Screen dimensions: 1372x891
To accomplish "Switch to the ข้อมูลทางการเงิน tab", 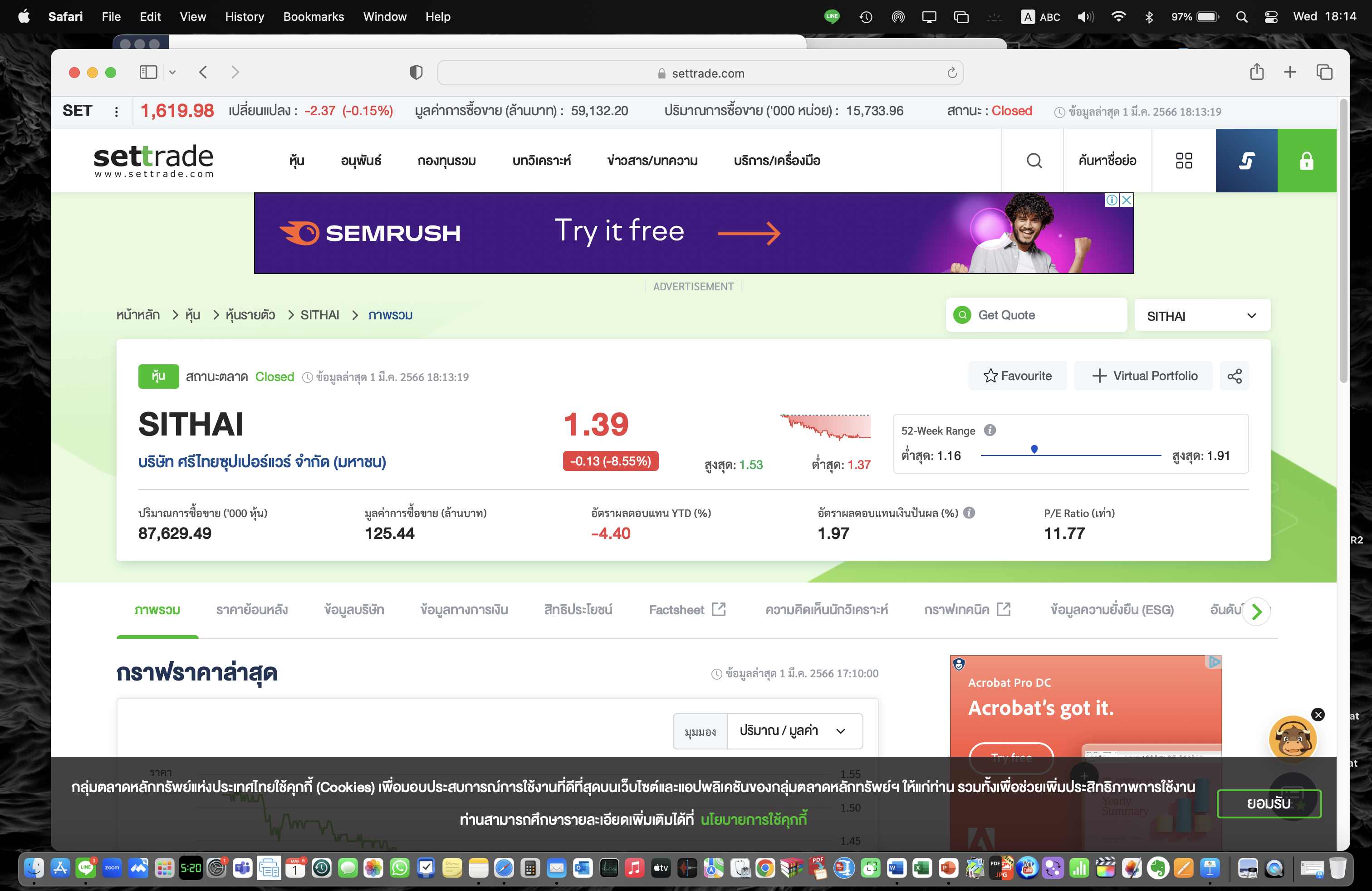I will click(x=464, y=610).
